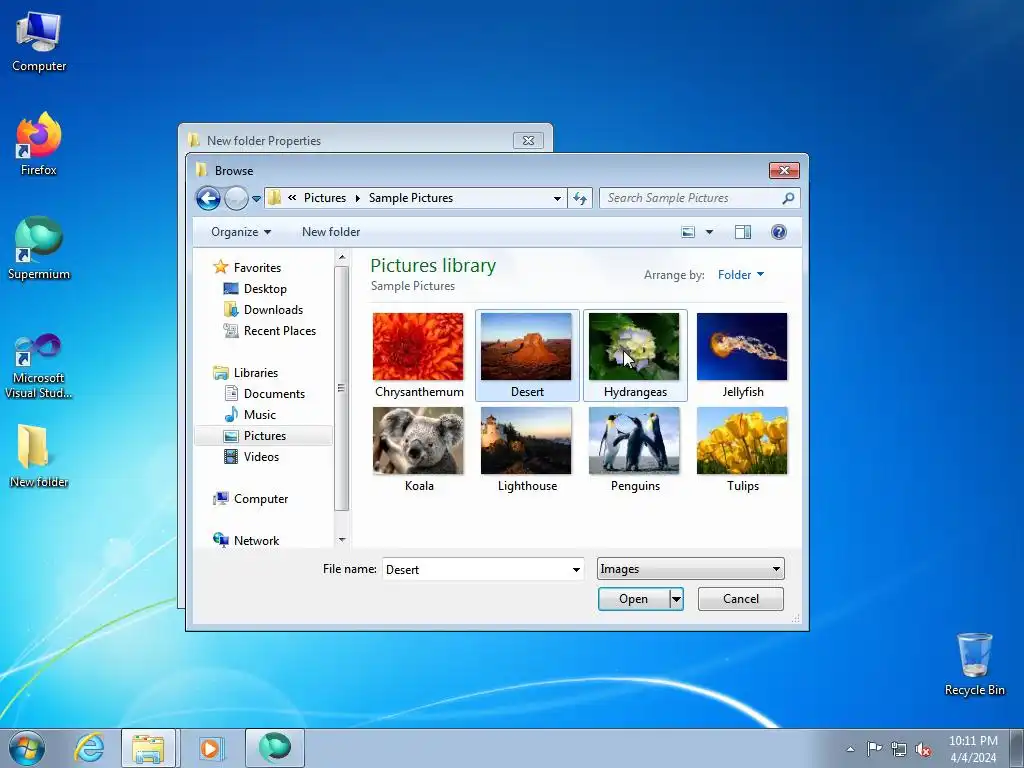The height and width of the screenshot is (768, 1024).
Task: Click the Open button
Action: [633, 599]
